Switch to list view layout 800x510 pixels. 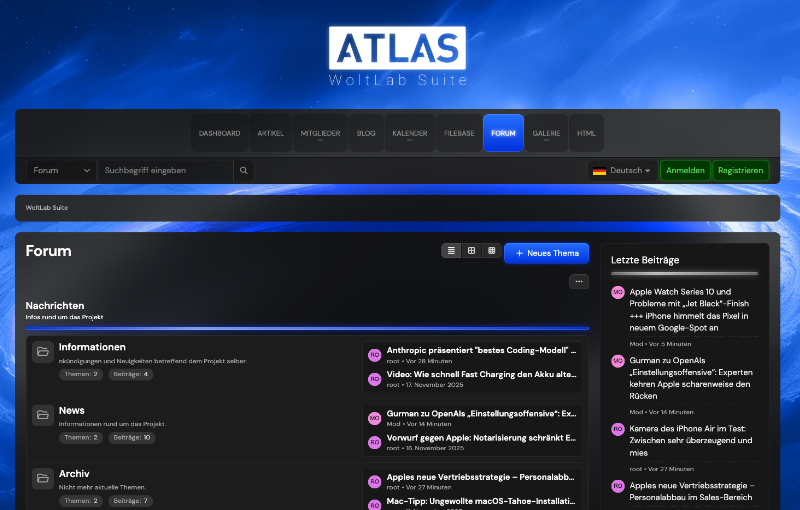coord(452,251)
